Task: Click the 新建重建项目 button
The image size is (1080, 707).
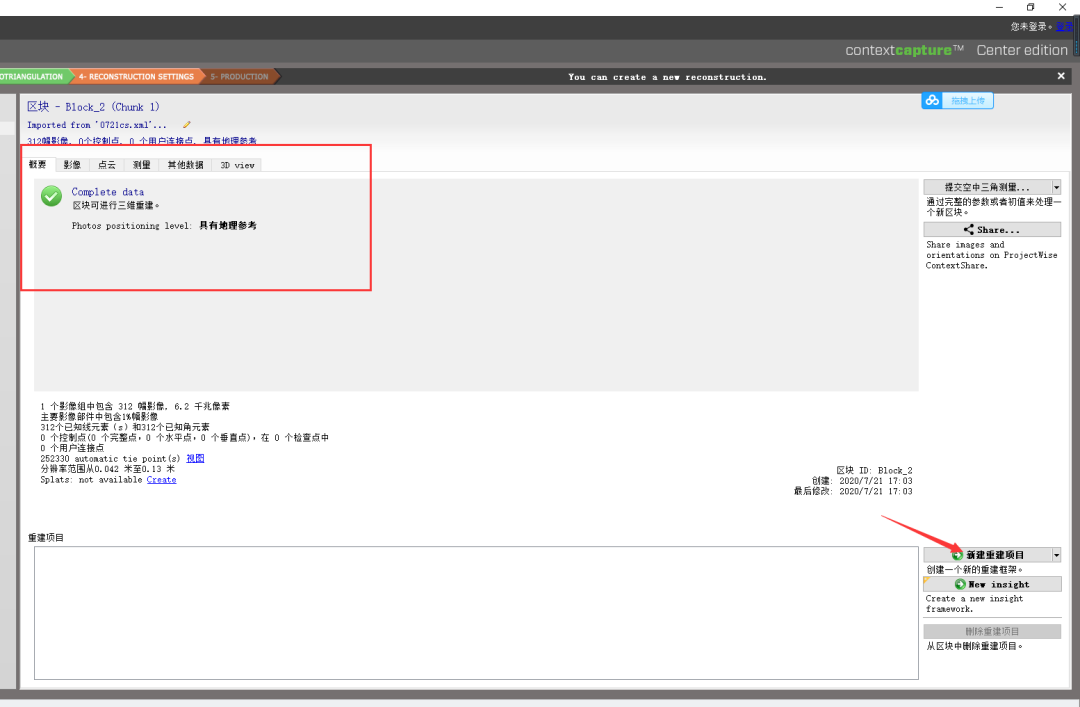Action: pyautogui.click(x=987, y=555)
